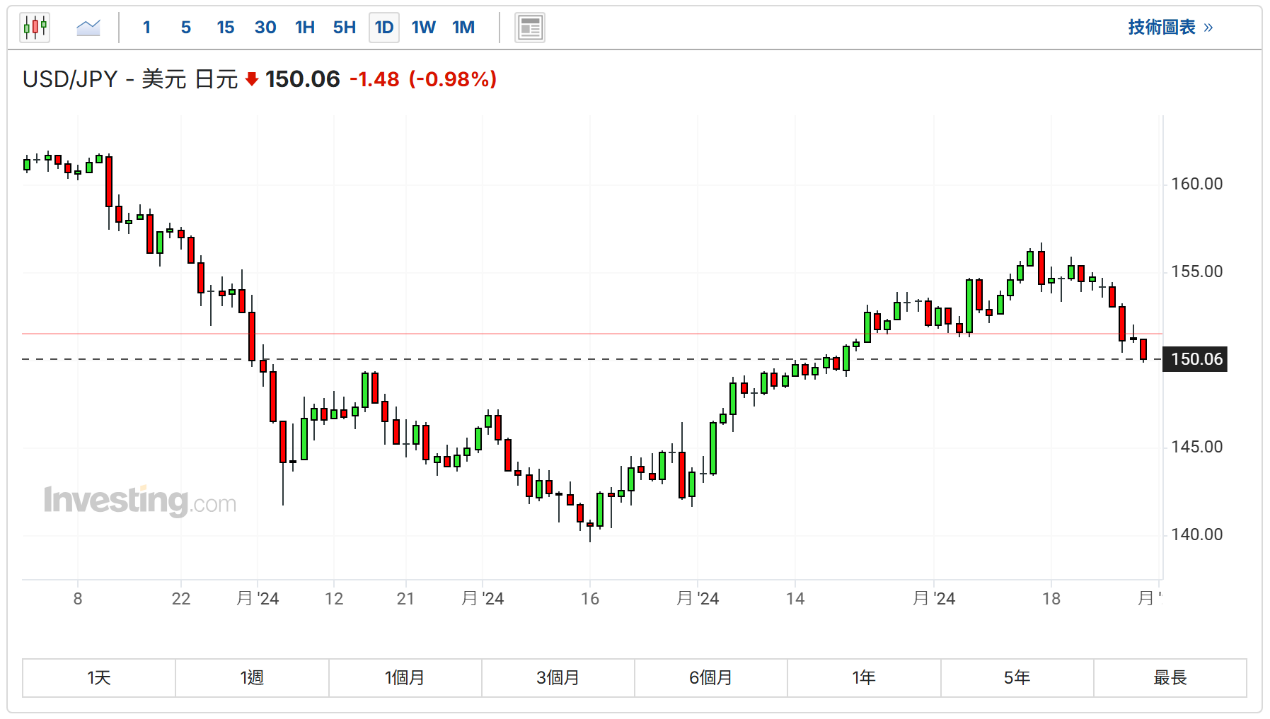Activate the 1D interval button

(384, 27)
